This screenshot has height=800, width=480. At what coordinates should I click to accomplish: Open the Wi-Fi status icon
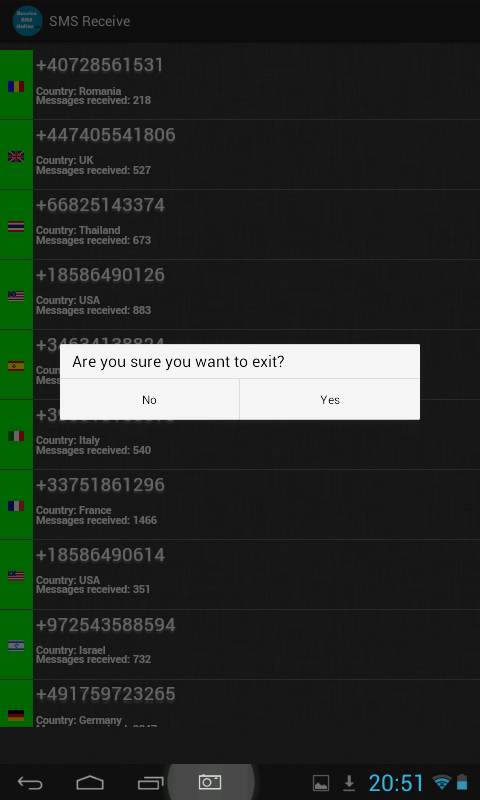(x=442, y=782)
